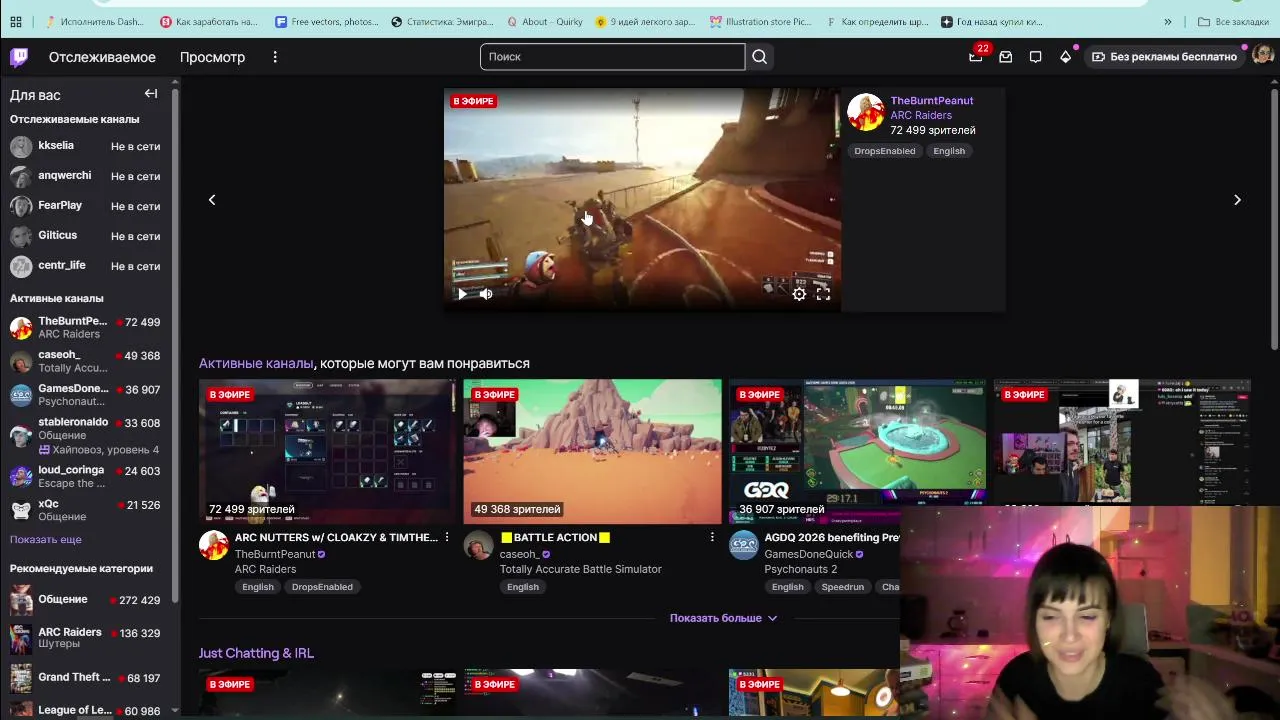Image resolution: width=1280 pixels, height=720 pixels.
Task: Click "Totally Accurate Battle Simulator" game link
Action: point(581,569)
